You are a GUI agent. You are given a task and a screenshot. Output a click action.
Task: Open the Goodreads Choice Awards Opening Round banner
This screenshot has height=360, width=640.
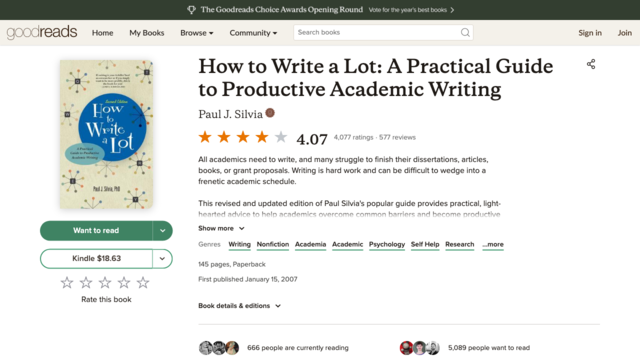click(282, 10)
